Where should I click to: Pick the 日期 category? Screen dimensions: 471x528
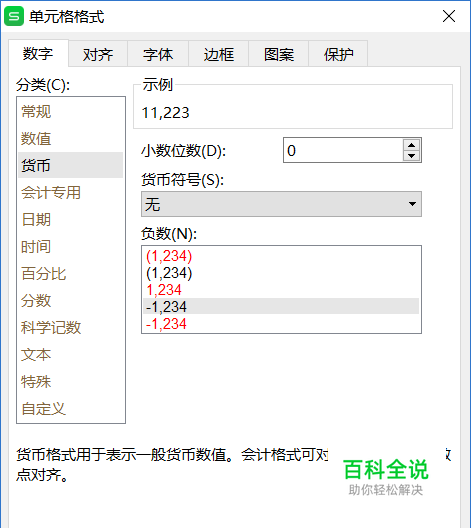pyautogui.click(x=70, y=220)
